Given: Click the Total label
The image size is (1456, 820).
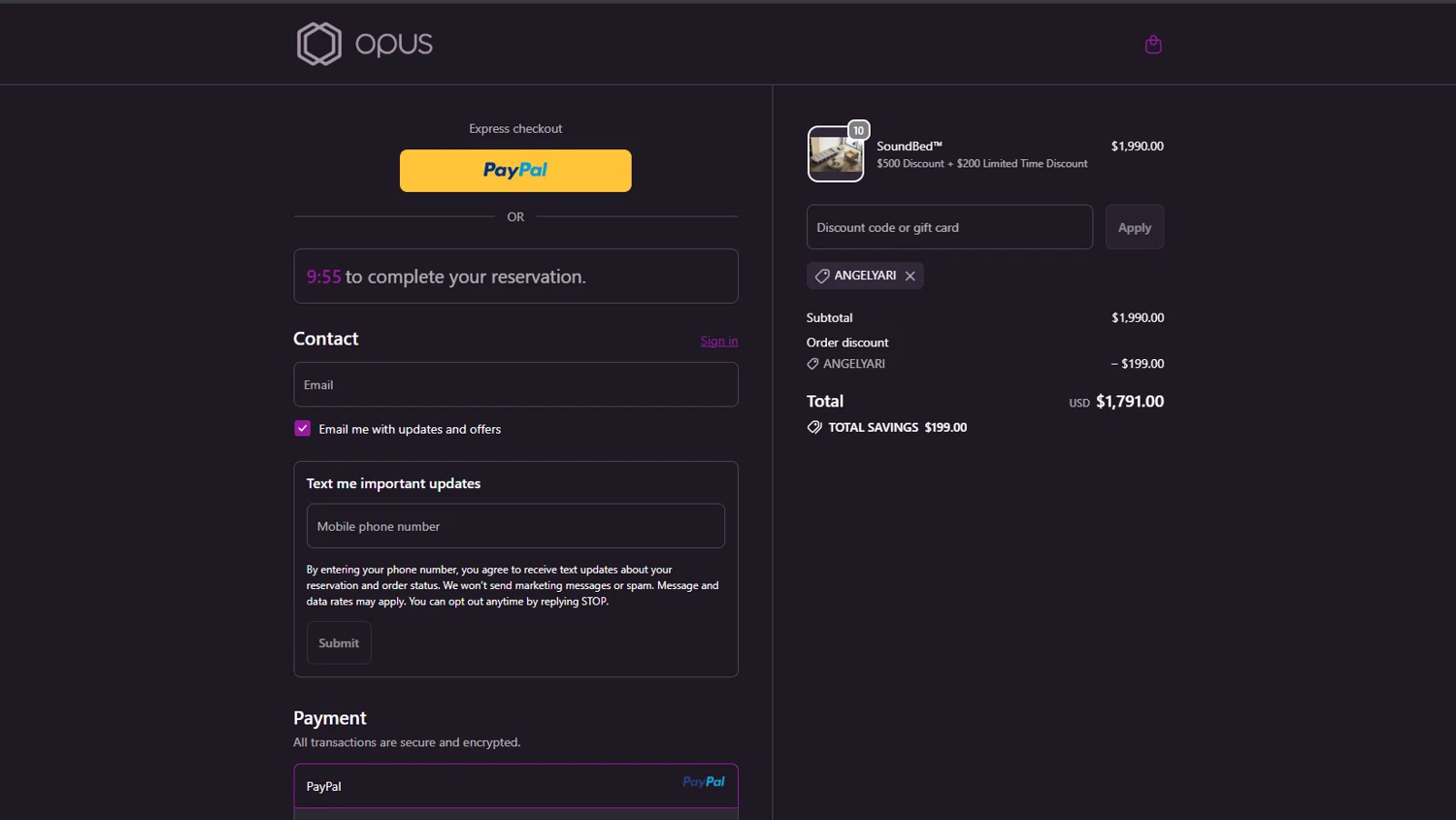Looking at the screenshot, I should pos(825,401).
